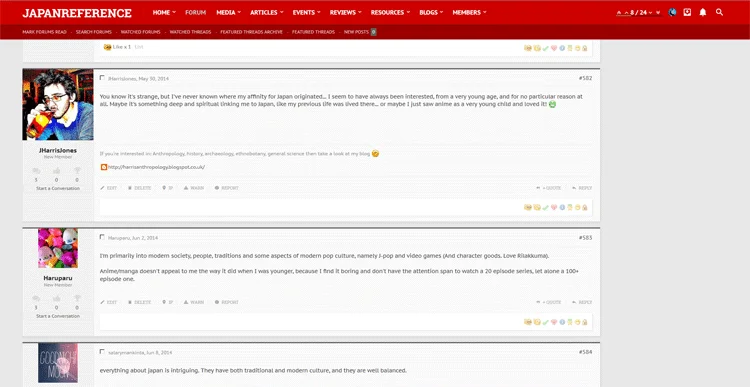Expand the BLOGS menu arrow
This screenshot has width=750, height=387.
coord(441,12)
